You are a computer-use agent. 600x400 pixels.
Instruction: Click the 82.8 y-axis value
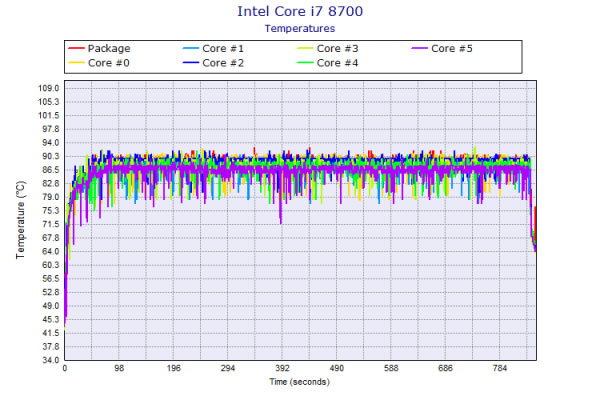click(x=51, y=183)
